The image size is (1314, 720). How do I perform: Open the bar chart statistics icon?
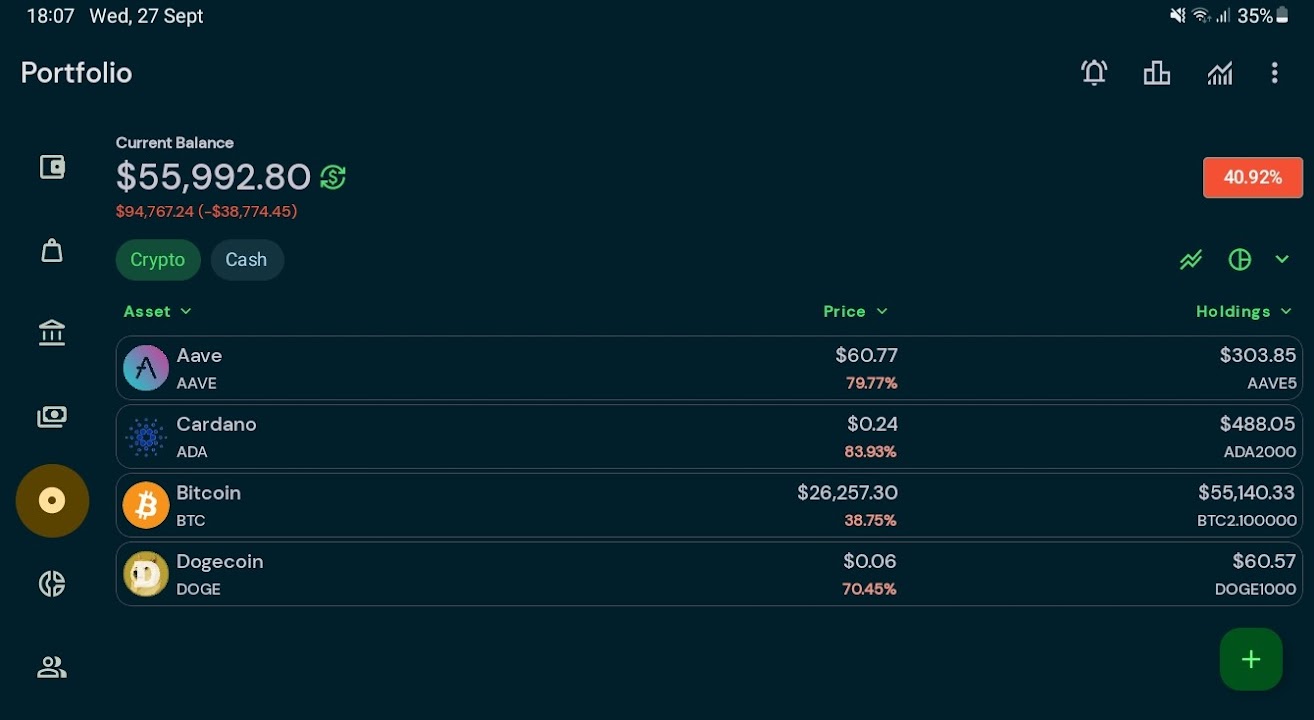pos(1157,73)
